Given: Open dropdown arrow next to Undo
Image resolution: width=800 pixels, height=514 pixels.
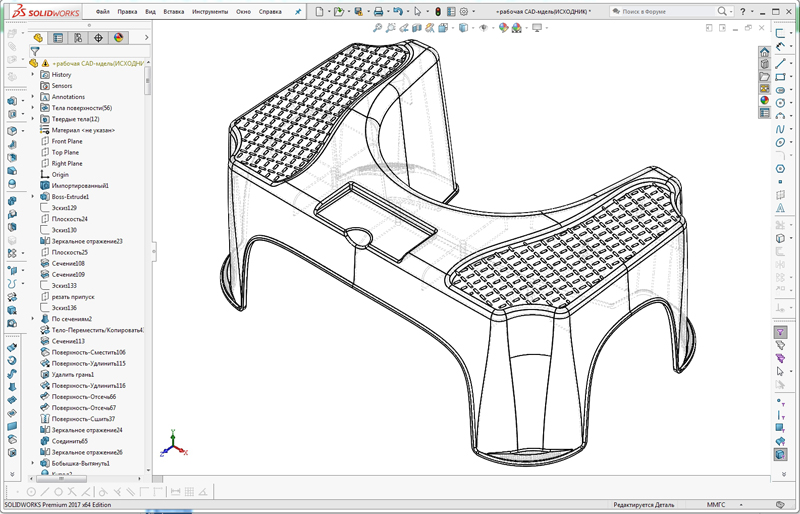Looking at the screenshot, I should pos(407,11).
